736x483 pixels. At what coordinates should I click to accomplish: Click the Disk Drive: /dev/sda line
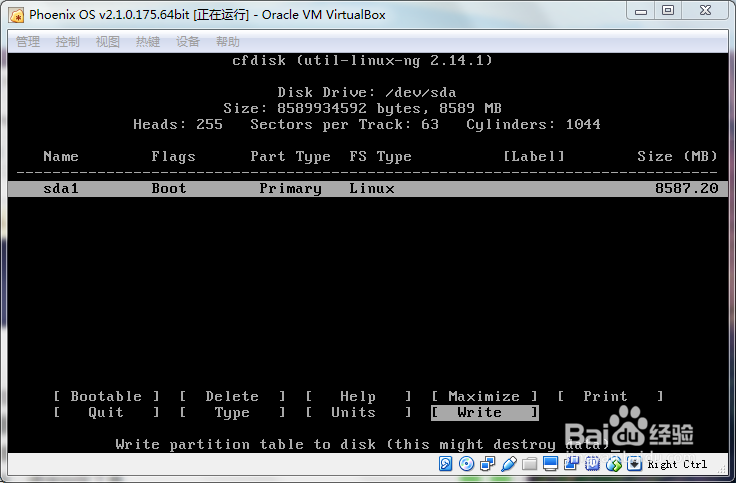(x=367, y=92)
